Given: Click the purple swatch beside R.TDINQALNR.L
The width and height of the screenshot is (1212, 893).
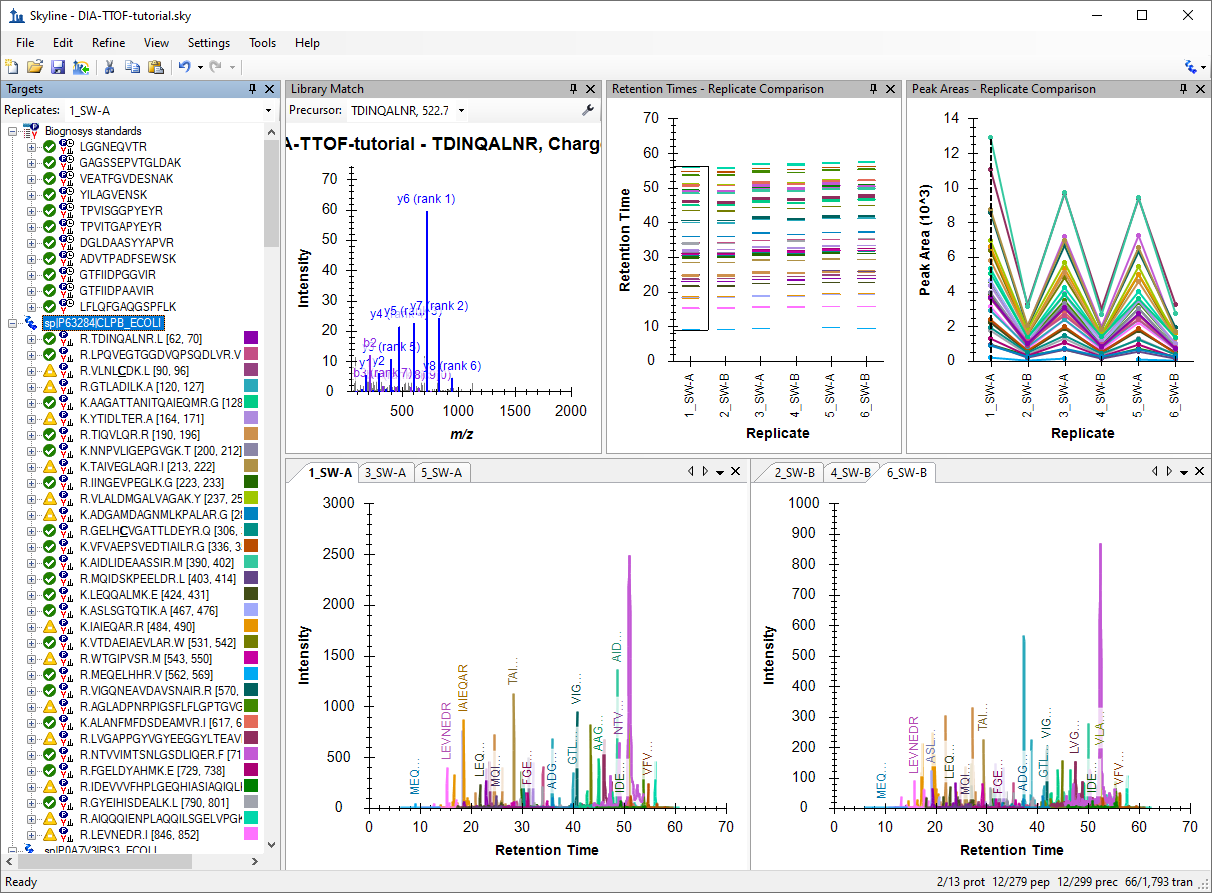Looking at the screenshot, I should point(251,339).
